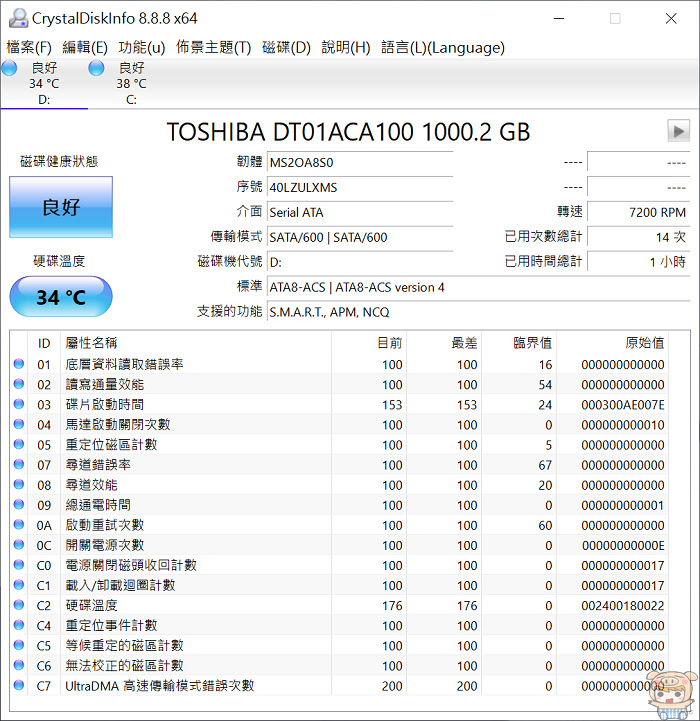Click the status dot for attribute 0A
Screen dimensions: 700x721
[x=19, y=525]
